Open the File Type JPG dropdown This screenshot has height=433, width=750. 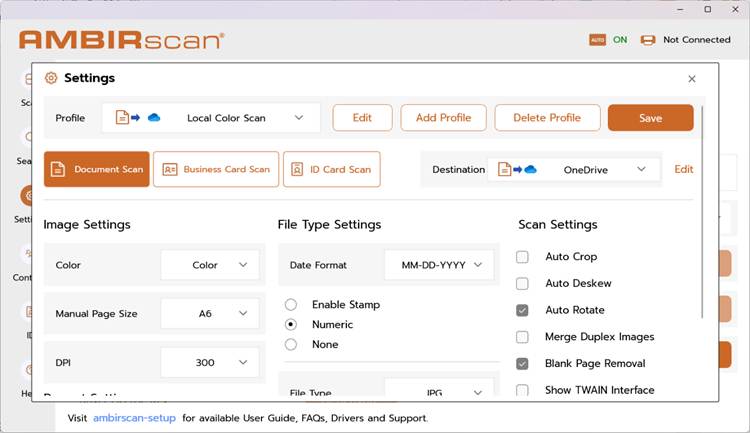pyautogui.click(x=439, y=389)
